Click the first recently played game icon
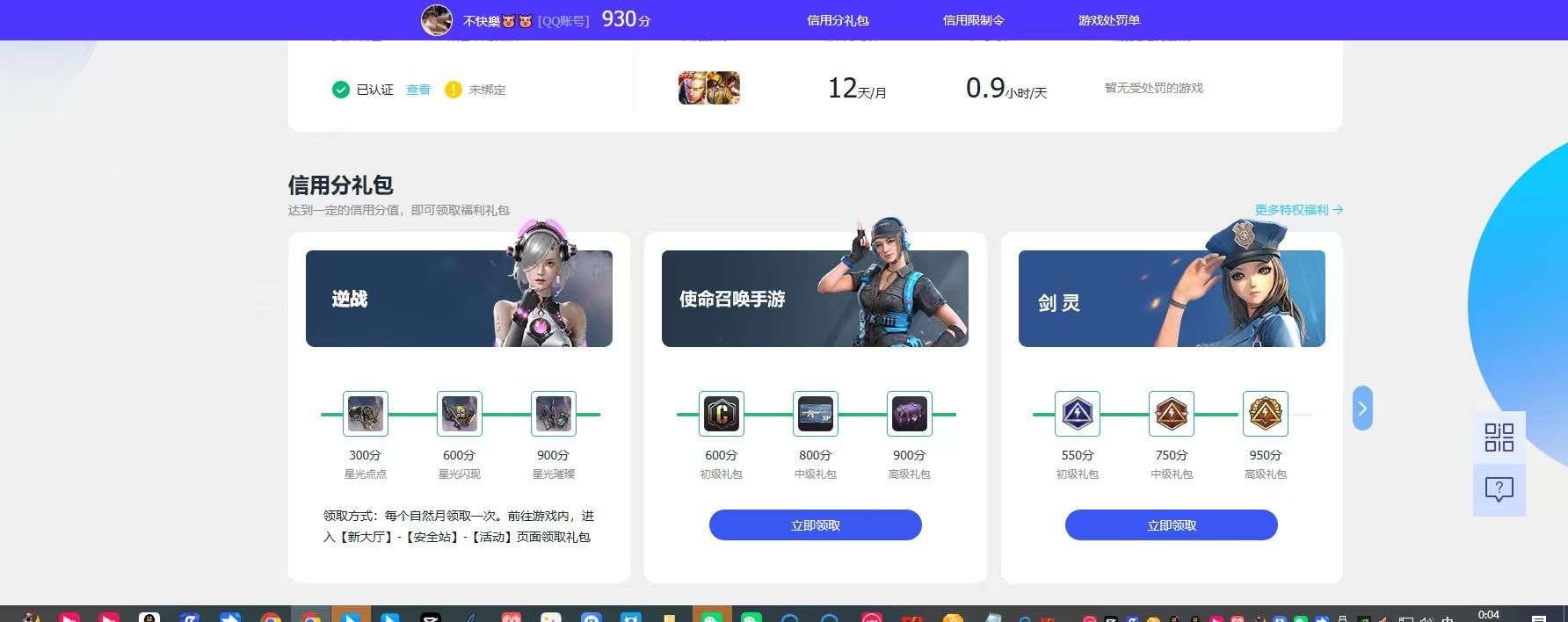The width and height of the screenshot is (1568, 622). 693,88
